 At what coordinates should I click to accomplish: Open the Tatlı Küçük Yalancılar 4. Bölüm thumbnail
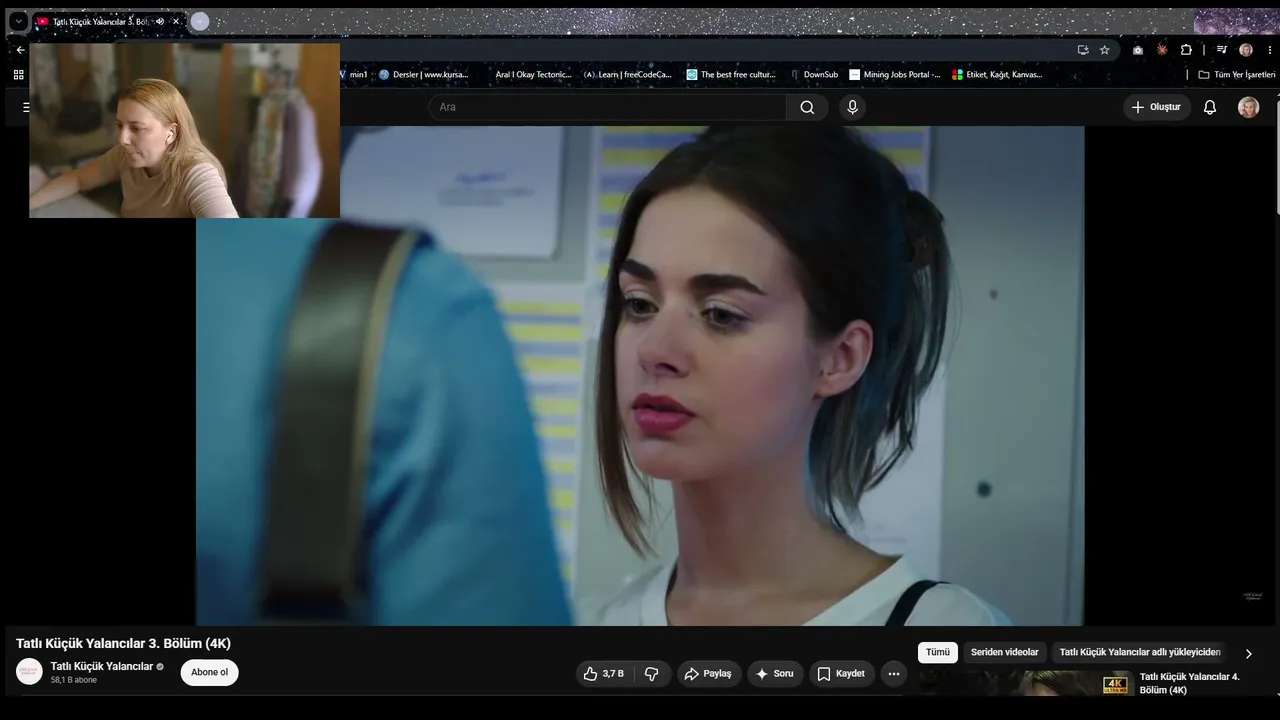1026,684
